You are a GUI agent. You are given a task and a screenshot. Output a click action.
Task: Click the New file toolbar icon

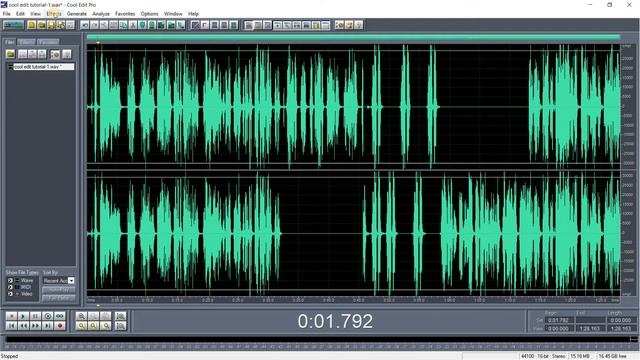click(x=32, y=25)
